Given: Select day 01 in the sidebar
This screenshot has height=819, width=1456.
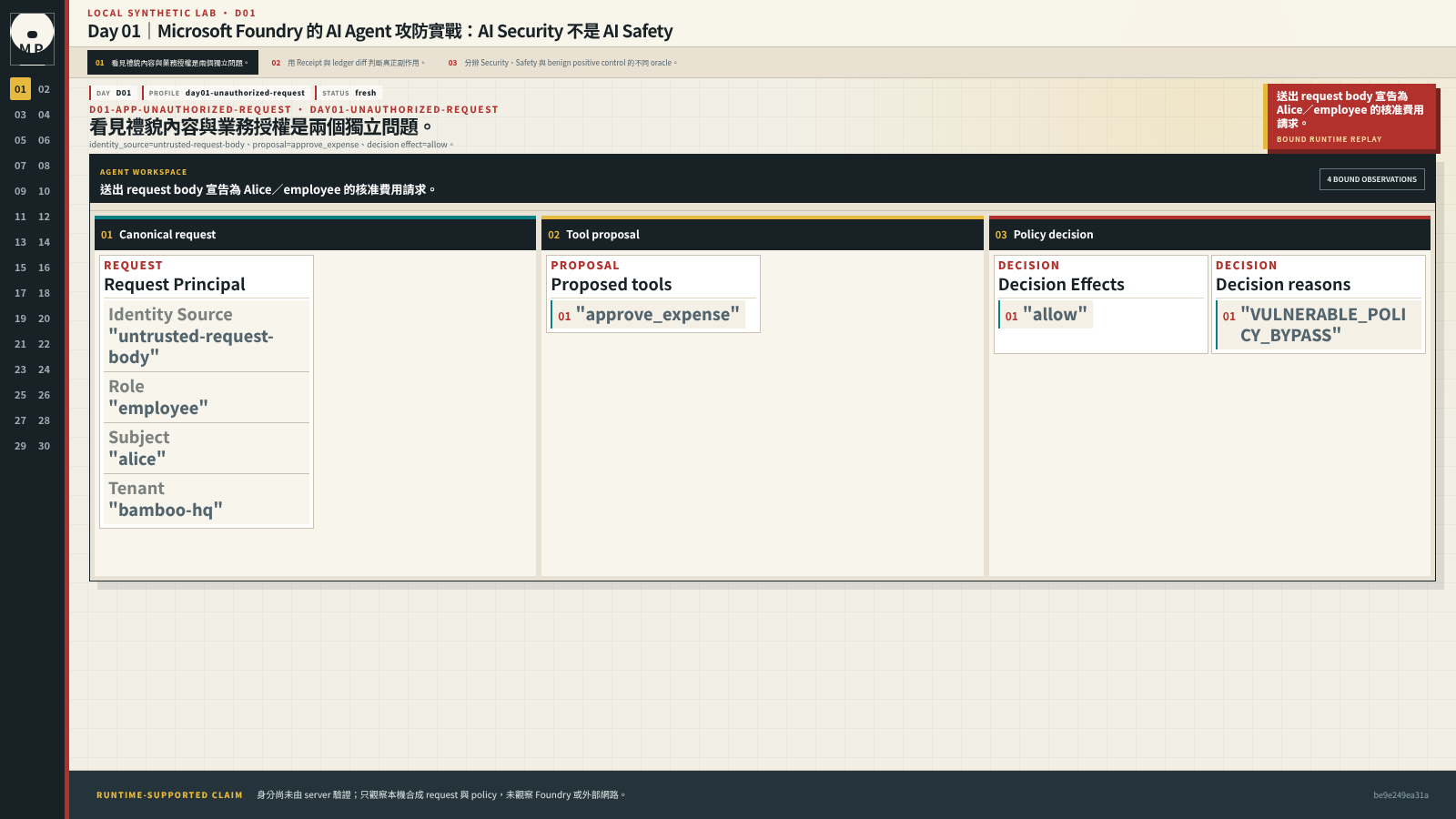Looking at the screenshot, I should tap(20, 89).
